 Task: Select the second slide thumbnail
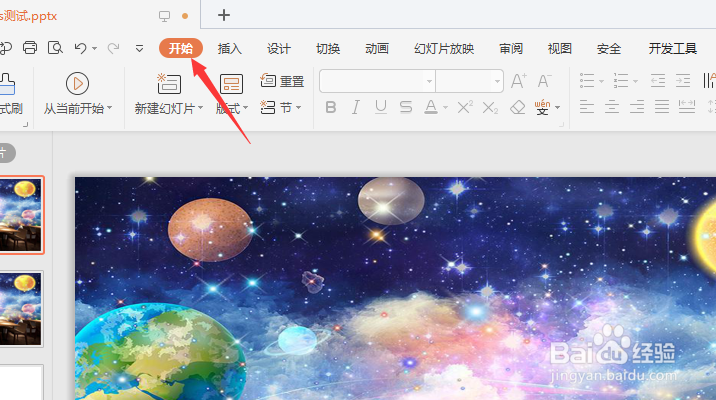coord(21,309)
